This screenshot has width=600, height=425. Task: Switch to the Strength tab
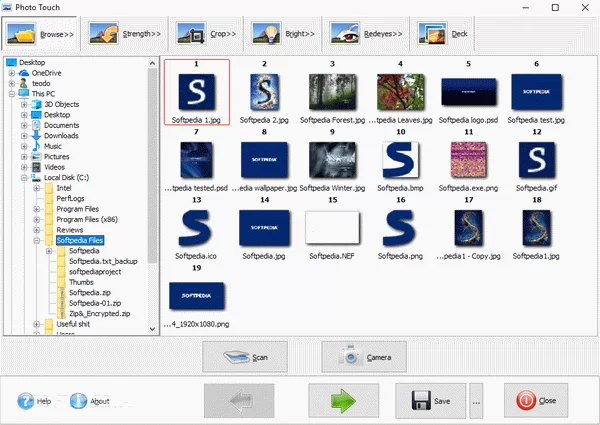(124, 34)
